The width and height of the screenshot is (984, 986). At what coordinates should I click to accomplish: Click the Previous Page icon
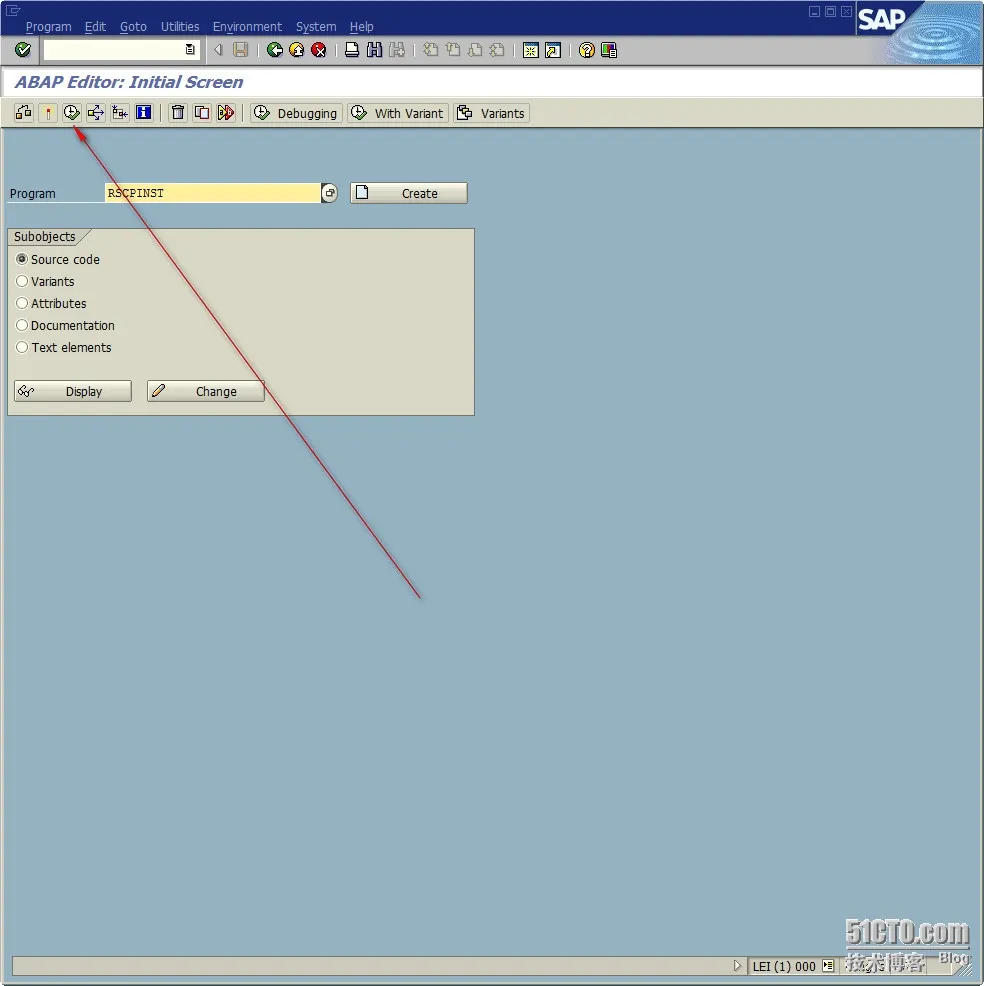(x=453, y=50)
